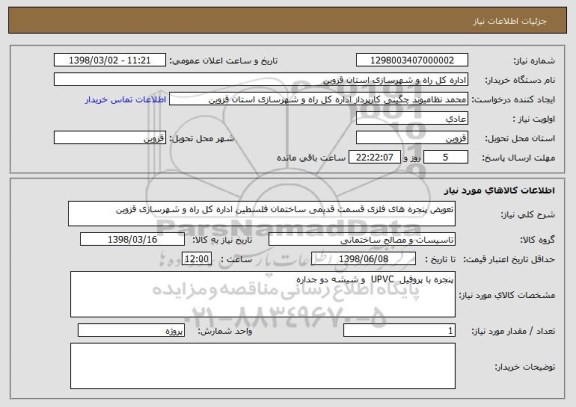Click the label شرح کلی نیاز
Image resolution: width=576 pixels, height=407 pixels.
click(x=528, y=215)
